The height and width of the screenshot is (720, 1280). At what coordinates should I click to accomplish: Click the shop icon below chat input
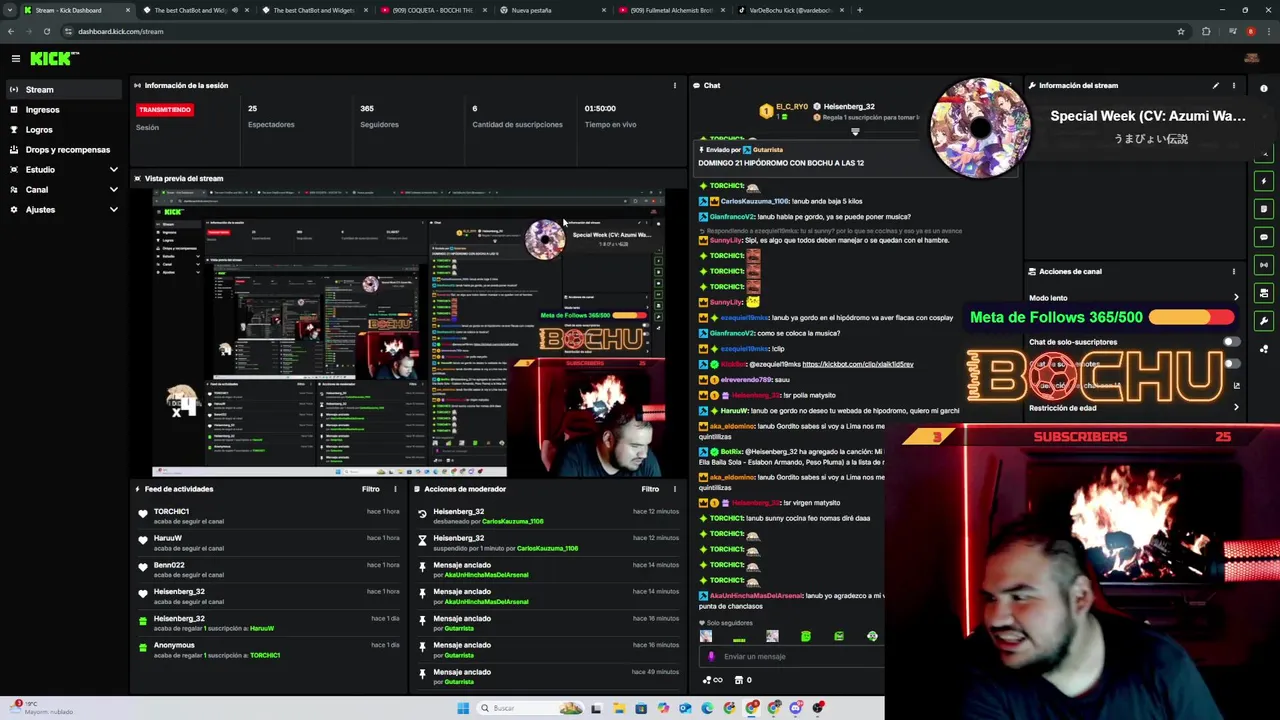(x=739, y=680)
